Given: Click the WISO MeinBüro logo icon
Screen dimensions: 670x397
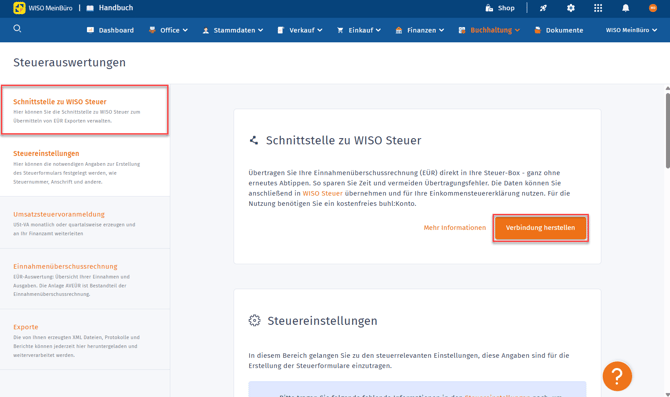Looking at the screenshot, I should [19, 8].
